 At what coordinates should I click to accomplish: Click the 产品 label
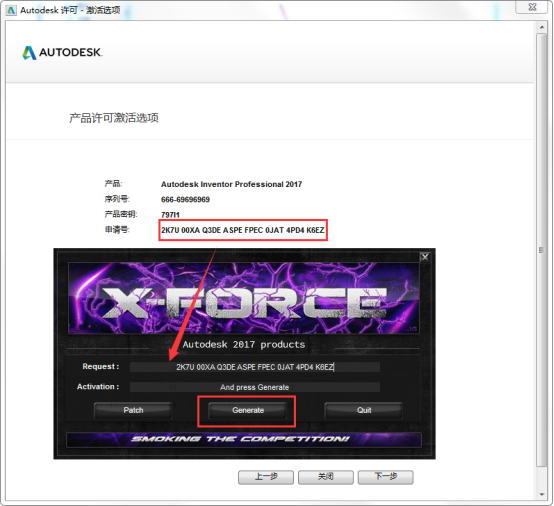113,184
